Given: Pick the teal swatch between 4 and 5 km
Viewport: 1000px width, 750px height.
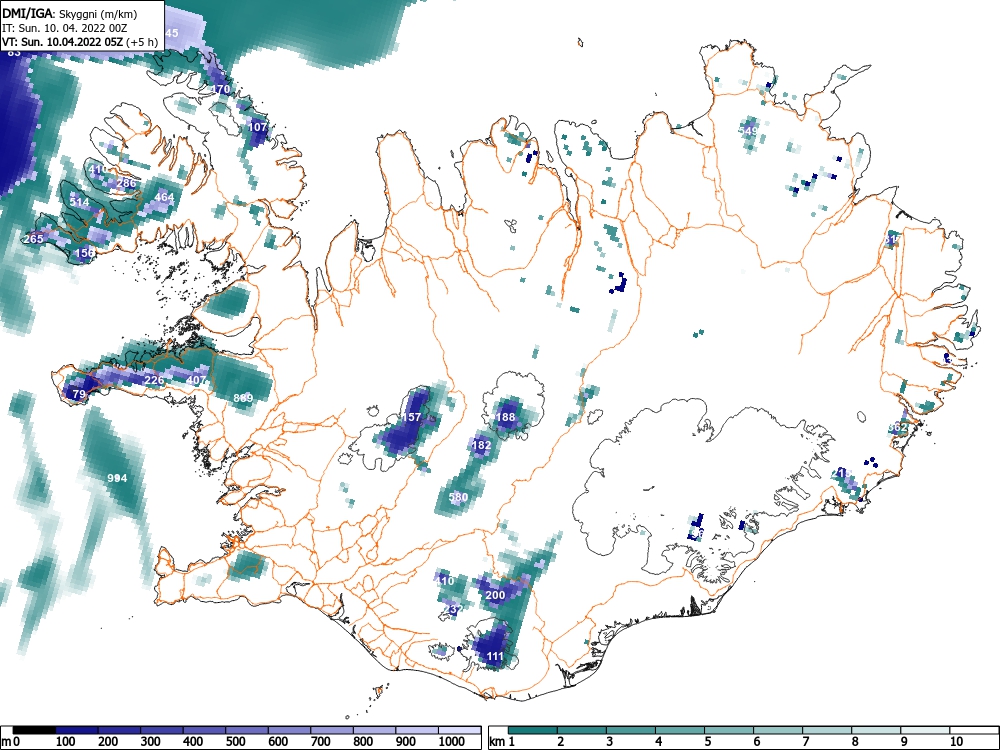Looking at the screenshot, I should click(x=680, y=730).
